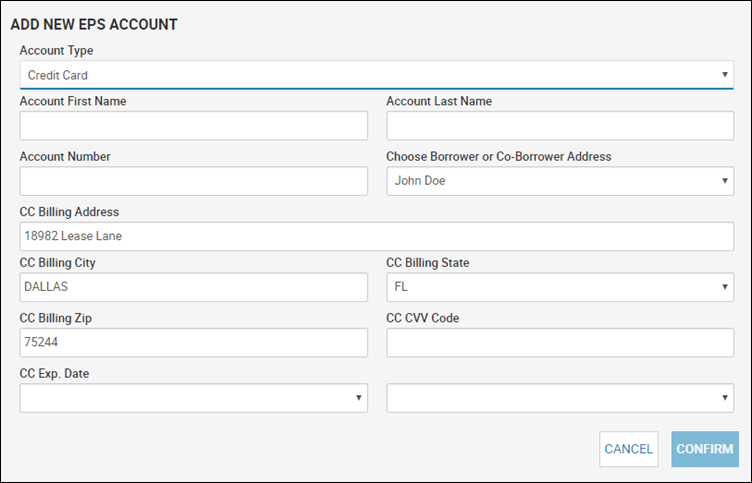Select the Account Number input box
752x483 pixels.
(194, 181)
